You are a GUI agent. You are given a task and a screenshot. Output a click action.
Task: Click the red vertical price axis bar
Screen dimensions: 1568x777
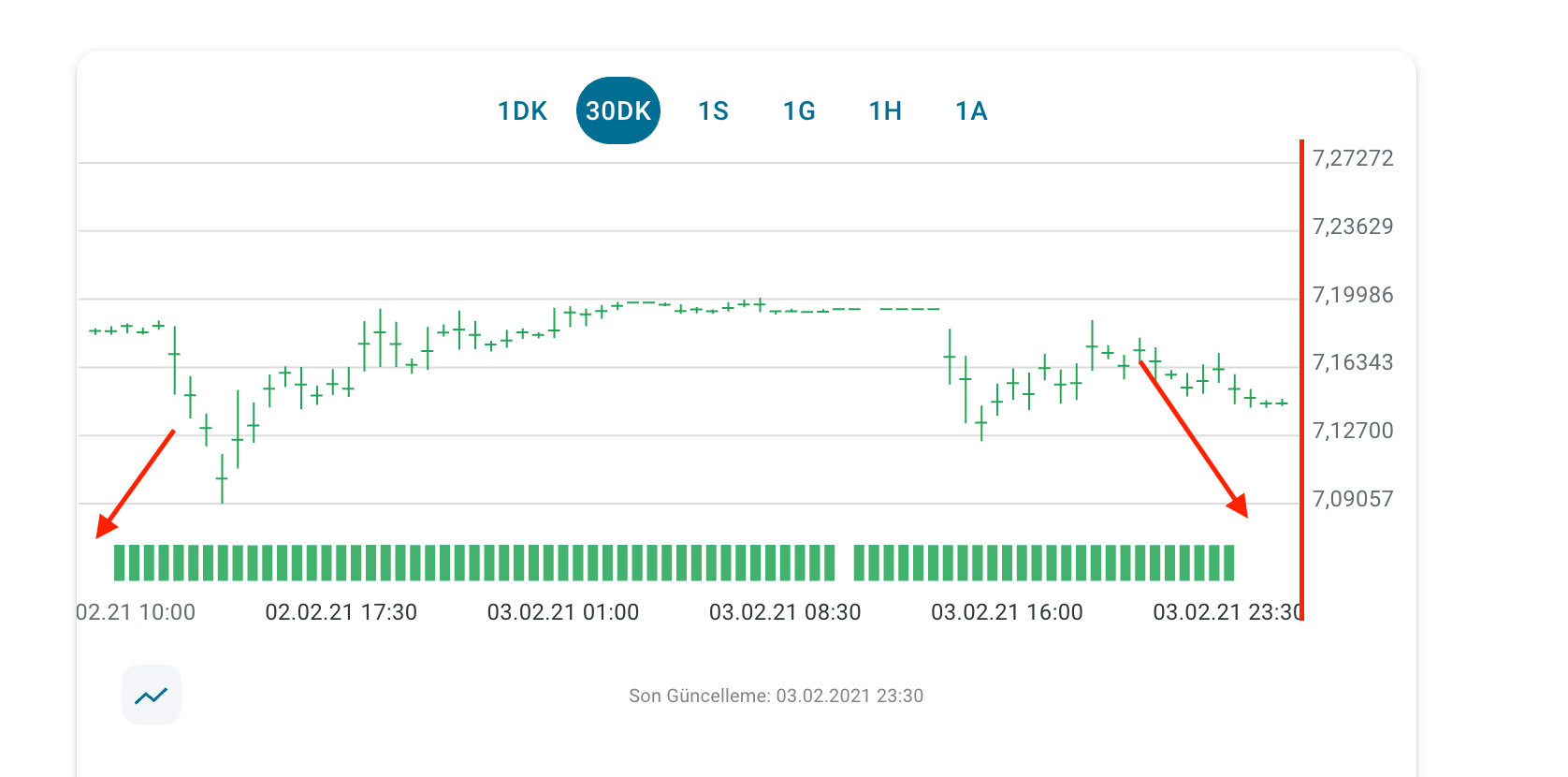coord(1301,374)
